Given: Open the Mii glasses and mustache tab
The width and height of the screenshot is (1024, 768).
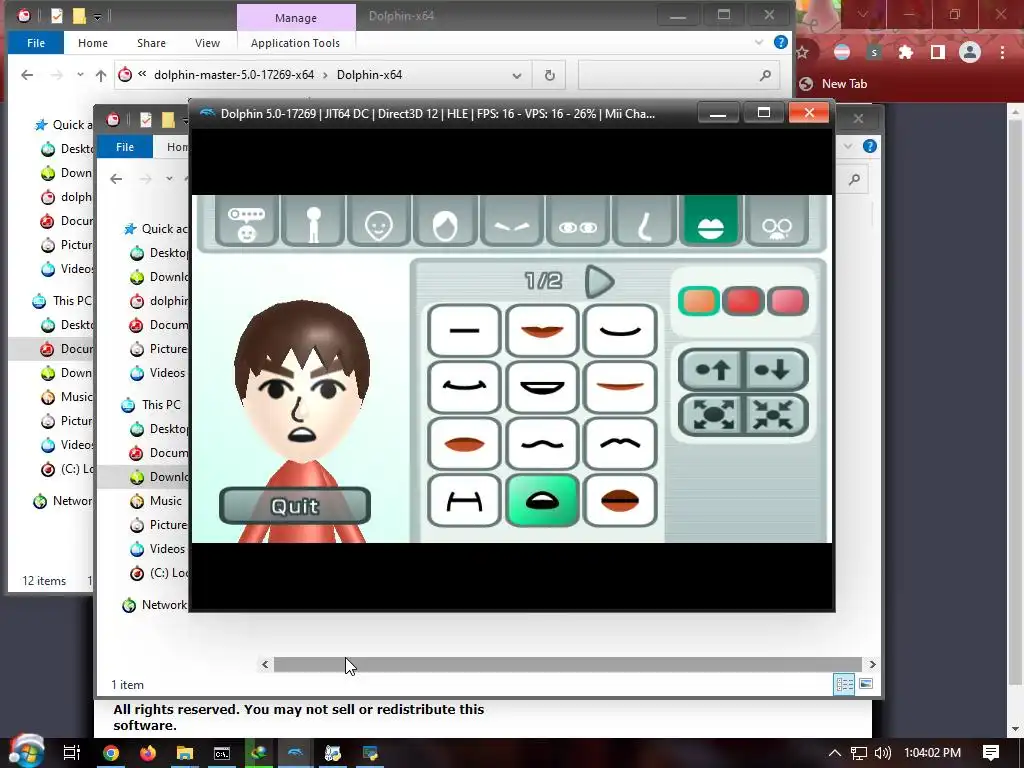Looking at the screenshot, I should (776, 222).
